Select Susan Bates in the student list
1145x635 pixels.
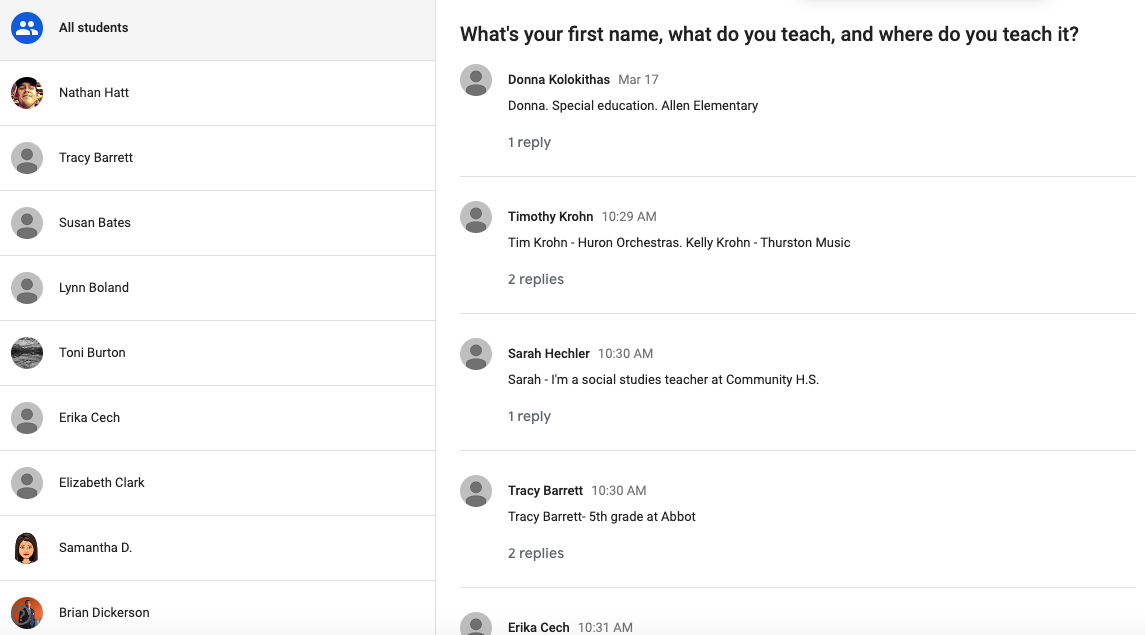point(218,223)
